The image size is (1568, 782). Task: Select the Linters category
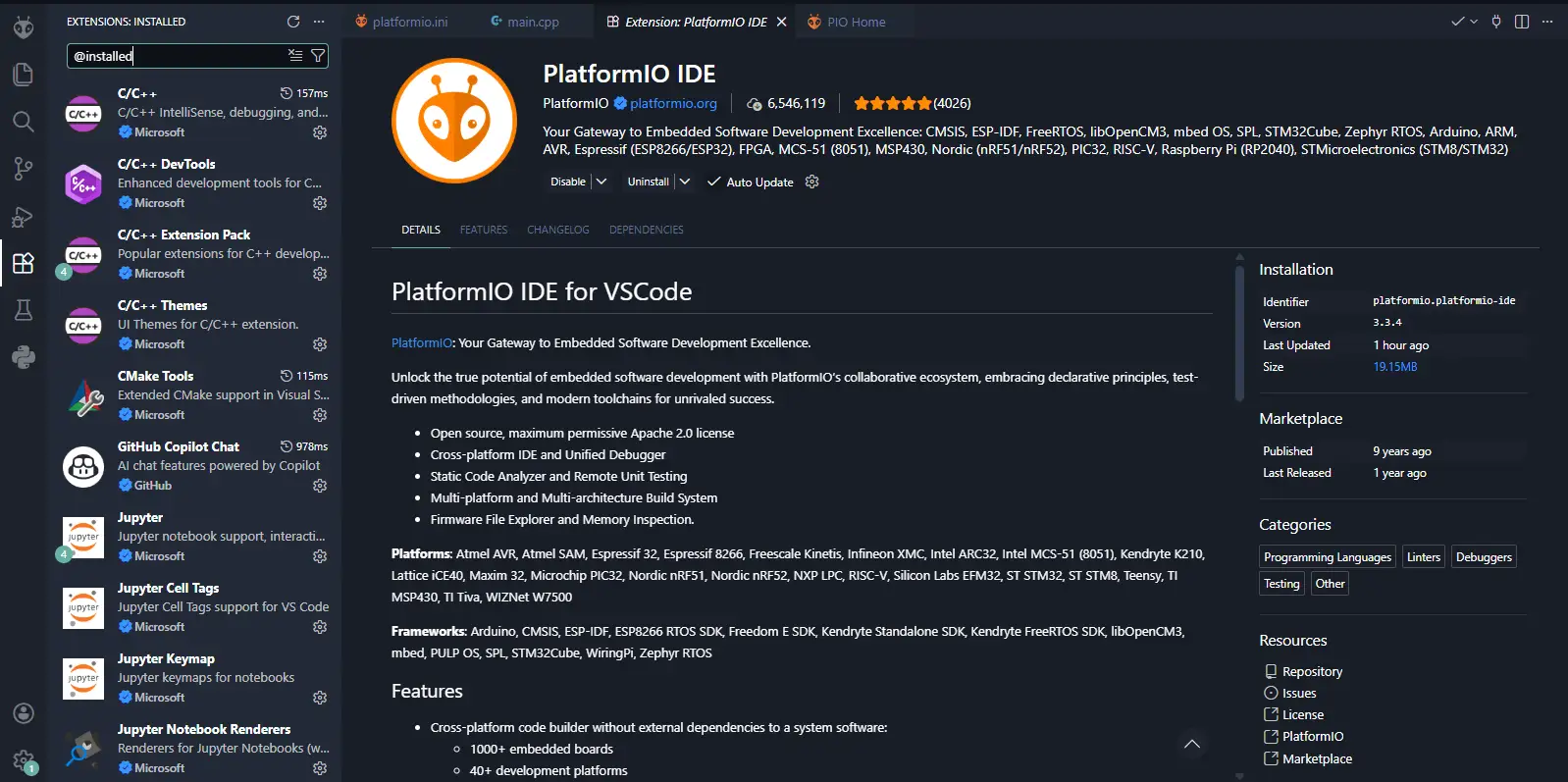click(x=1424, y=557)
